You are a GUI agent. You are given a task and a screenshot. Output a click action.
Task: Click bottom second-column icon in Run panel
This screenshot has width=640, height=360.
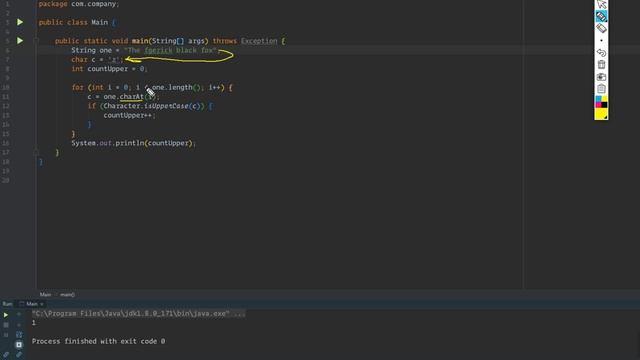point(19,355)
